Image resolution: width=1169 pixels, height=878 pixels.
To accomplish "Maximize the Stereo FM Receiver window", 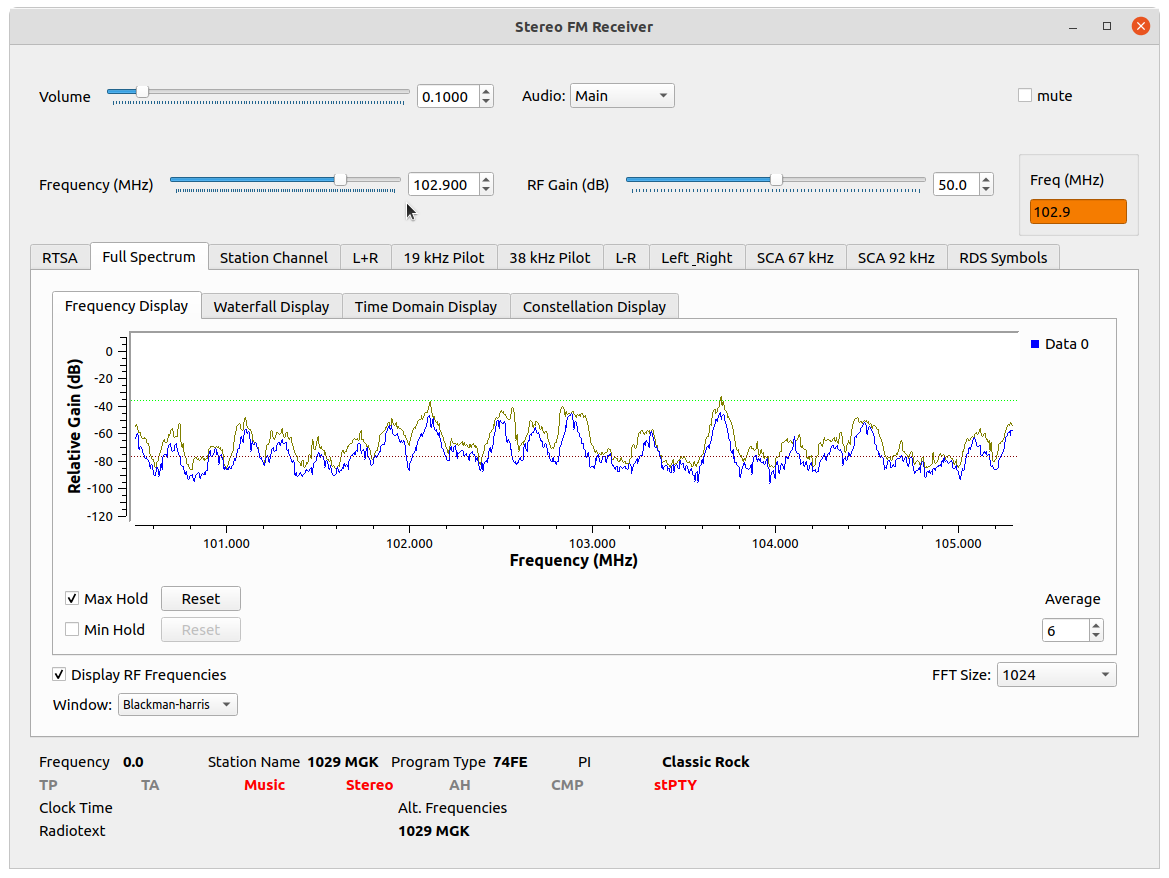I will pos(1107,27).
